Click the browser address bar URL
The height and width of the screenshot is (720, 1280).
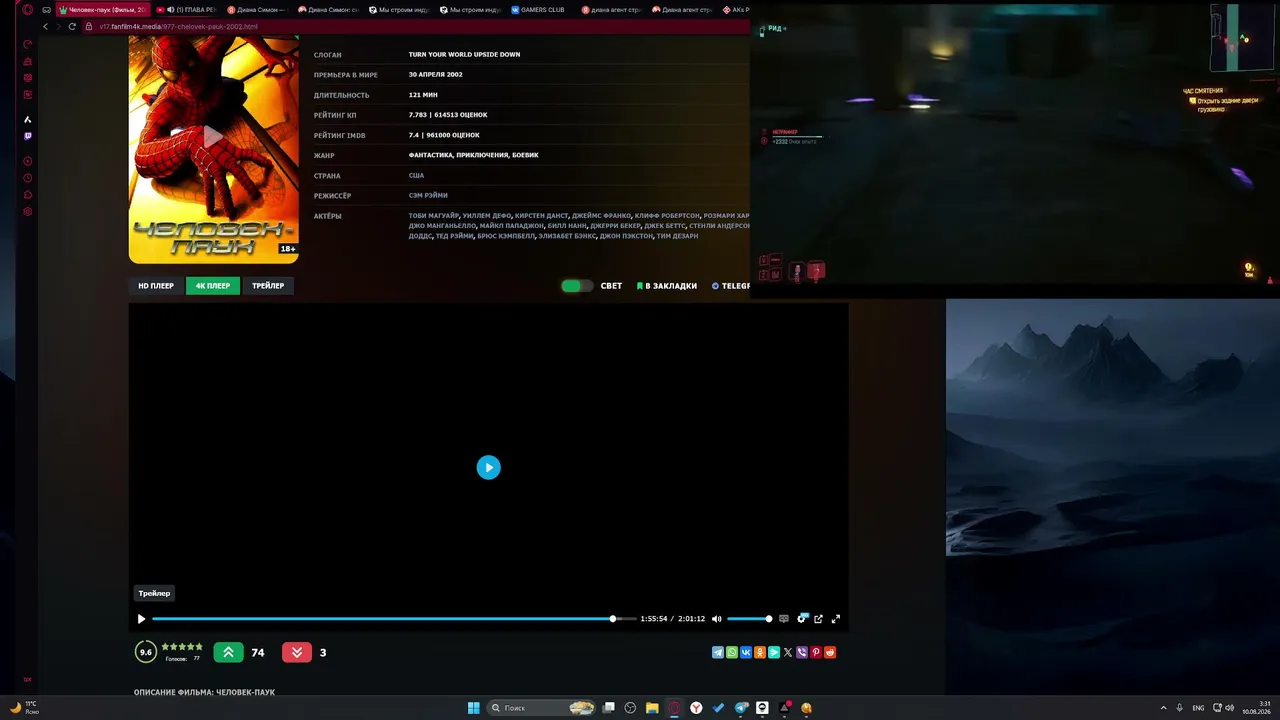pos(178,26)
